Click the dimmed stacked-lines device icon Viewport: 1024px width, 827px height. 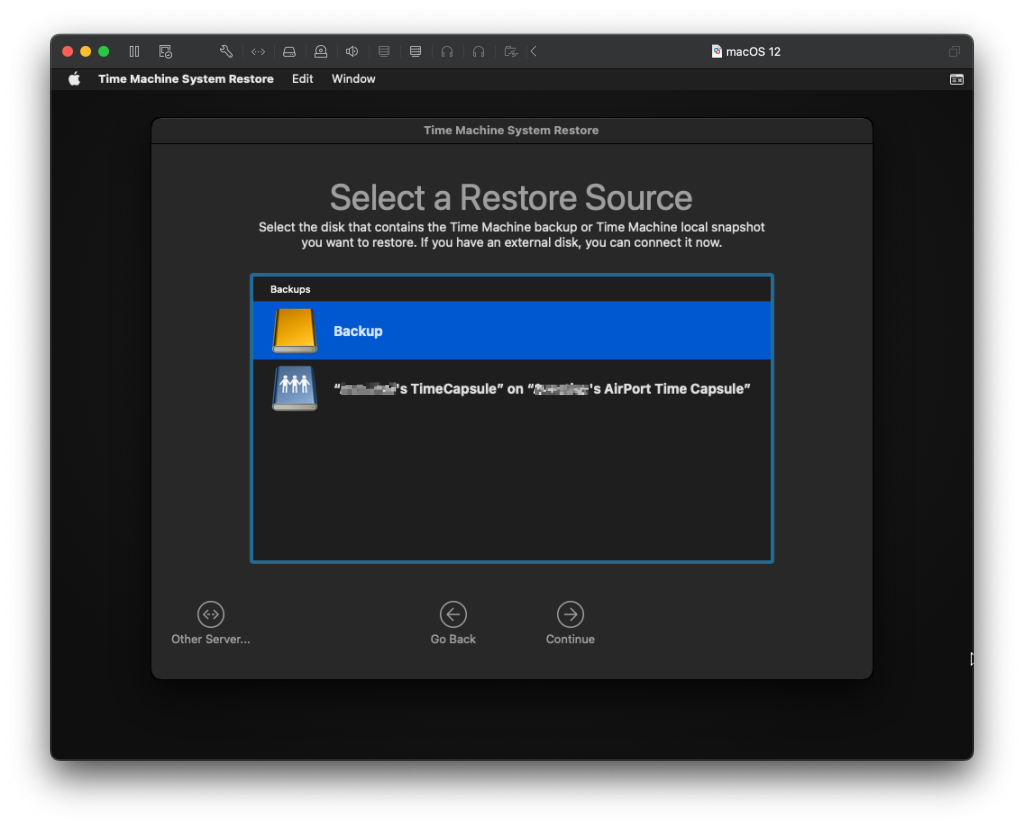pos(384,52)
